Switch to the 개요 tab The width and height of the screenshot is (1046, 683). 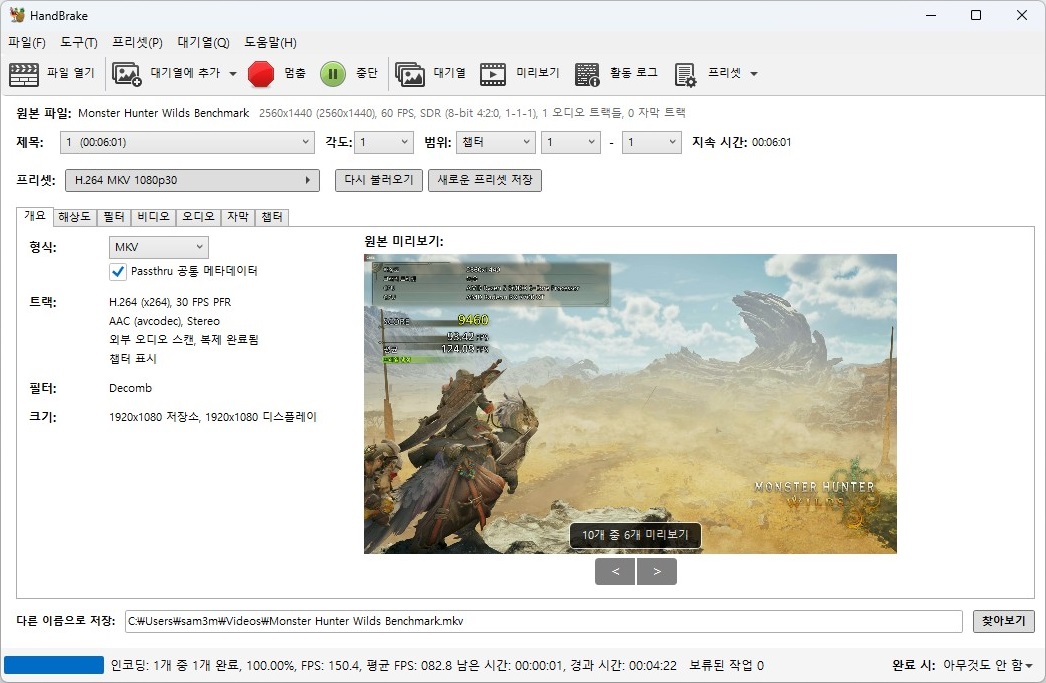coord(35,215)
